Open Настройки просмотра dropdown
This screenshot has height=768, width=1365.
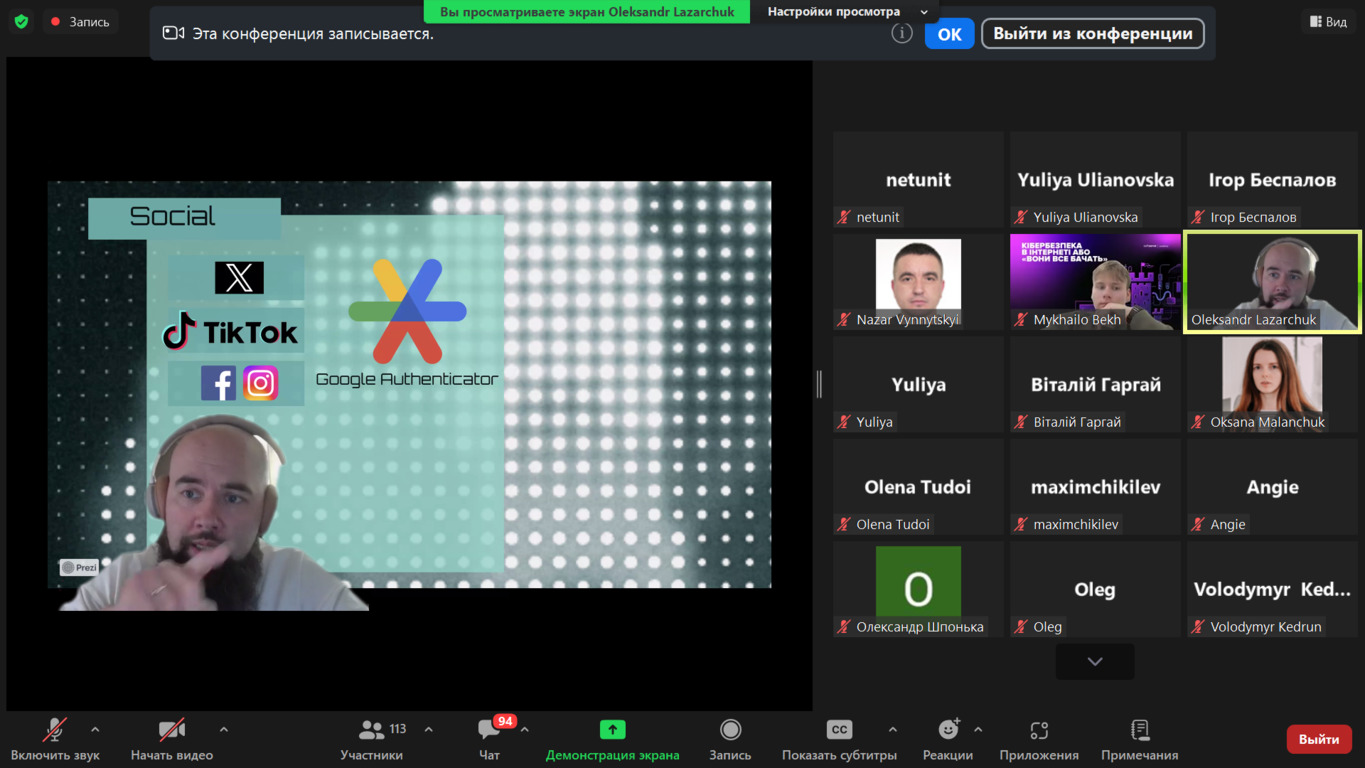(848, 11)
